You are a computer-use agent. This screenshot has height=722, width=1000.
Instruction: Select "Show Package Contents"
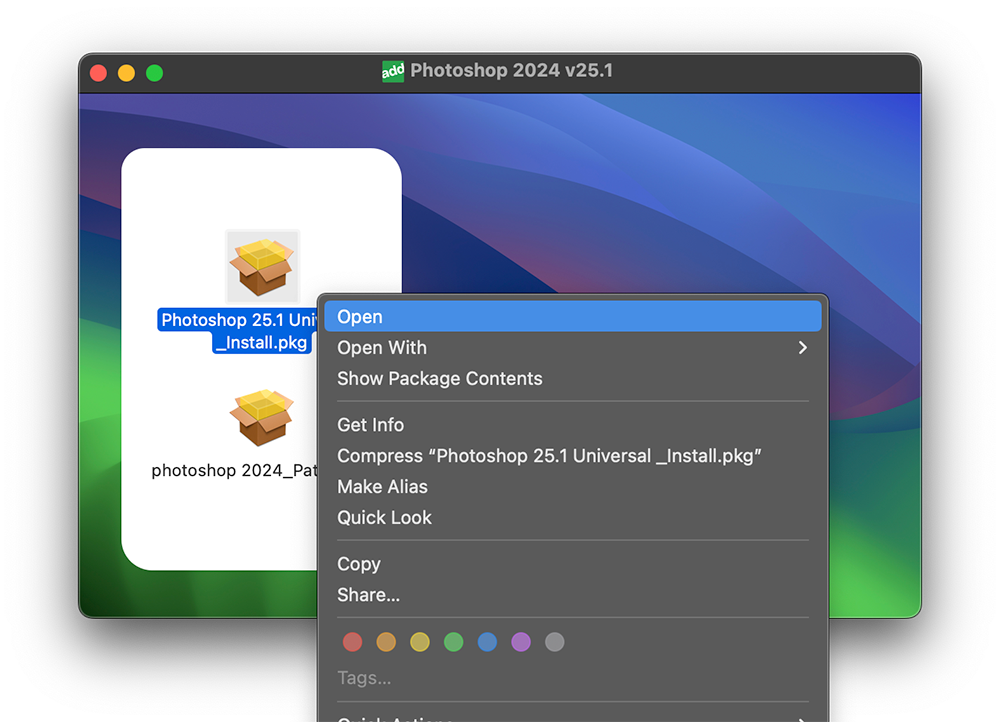click(440, 378)
